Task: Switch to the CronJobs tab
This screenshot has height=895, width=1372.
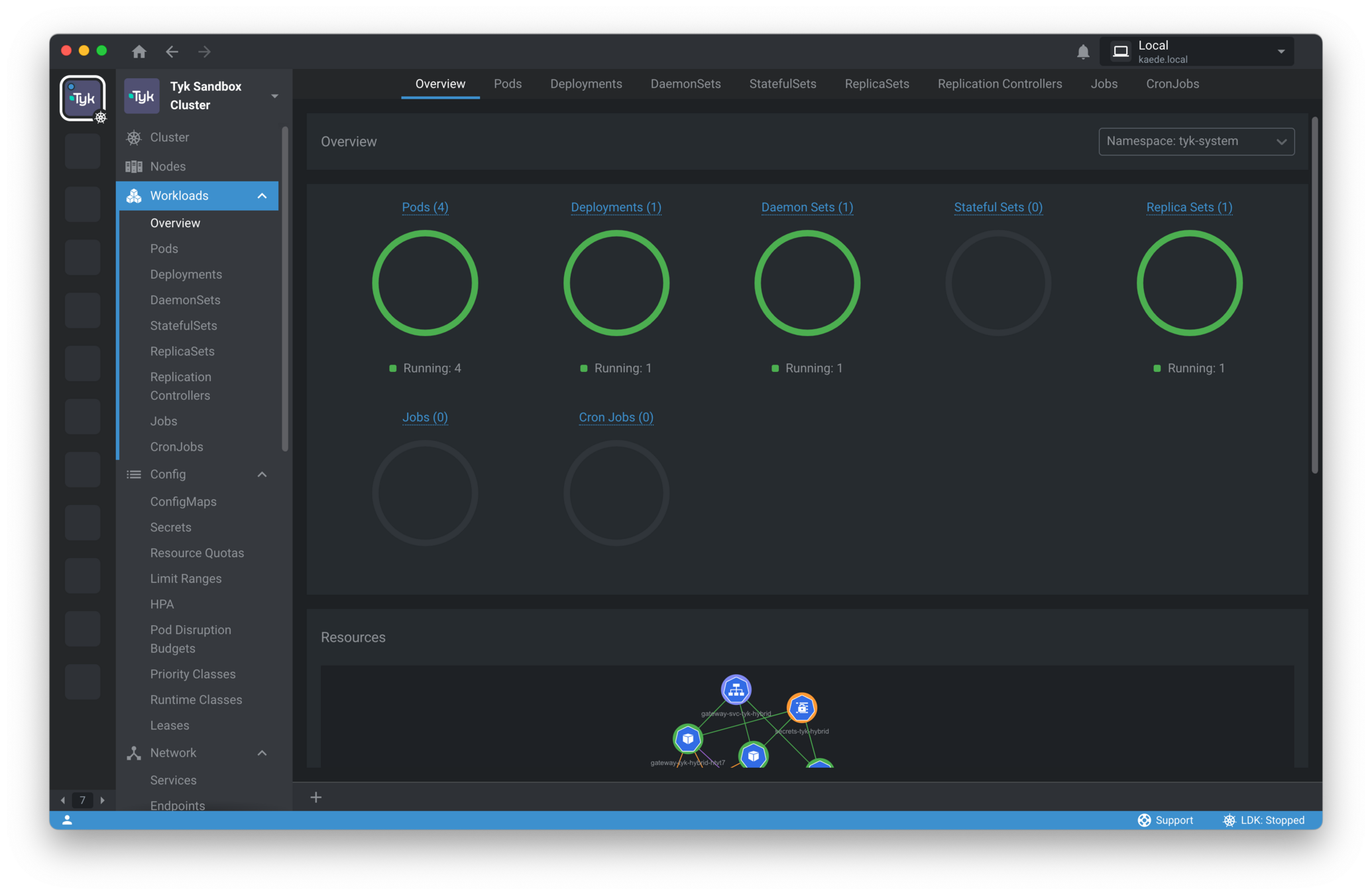Action: (x=1172, y=84)
